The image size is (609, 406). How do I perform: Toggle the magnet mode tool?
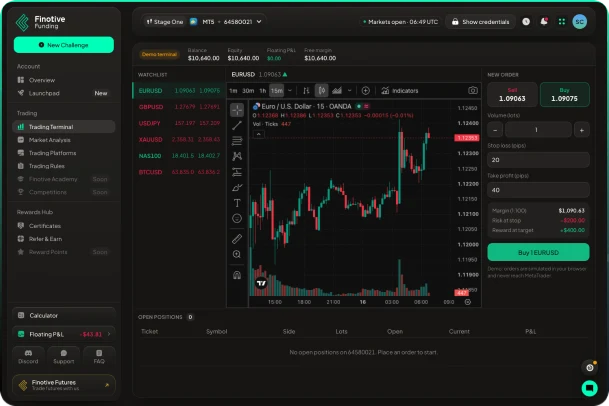click(x=237, y=275)
